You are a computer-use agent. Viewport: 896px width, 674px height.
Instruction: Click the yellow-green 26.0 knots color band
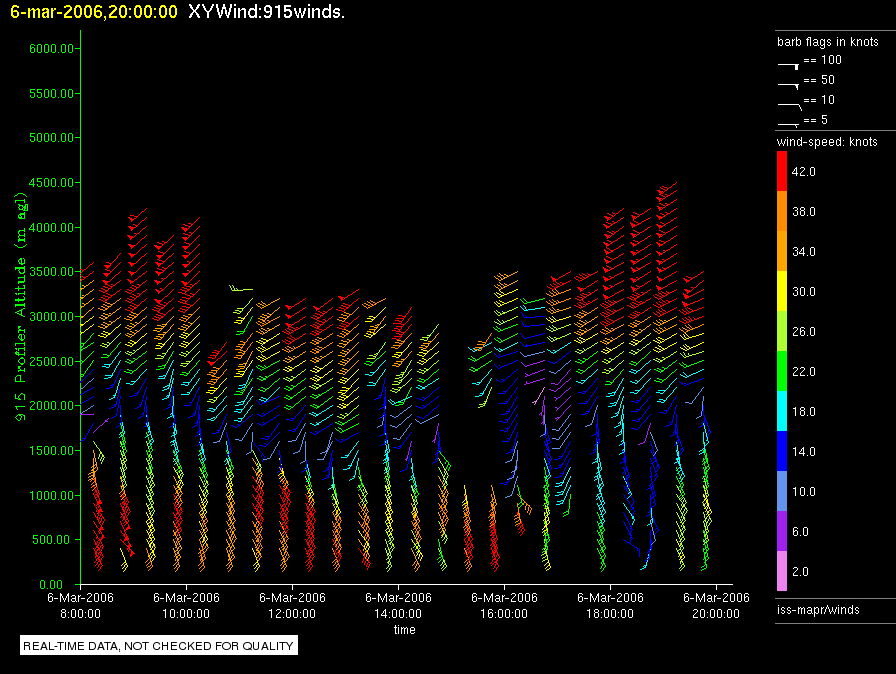click(x=782, y=331)
